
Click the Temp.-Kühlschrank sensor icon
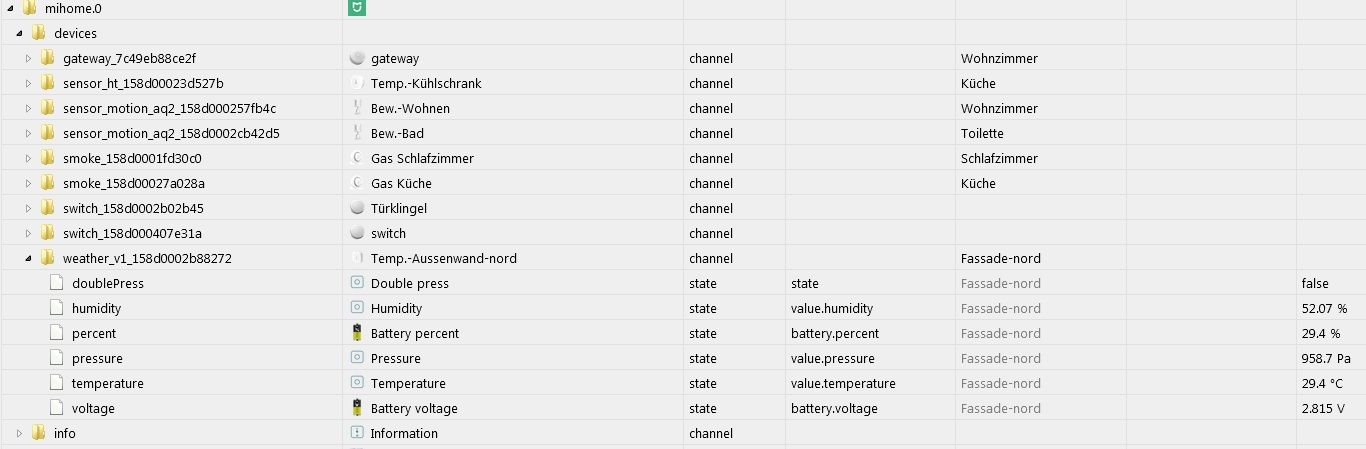[357, 83]
